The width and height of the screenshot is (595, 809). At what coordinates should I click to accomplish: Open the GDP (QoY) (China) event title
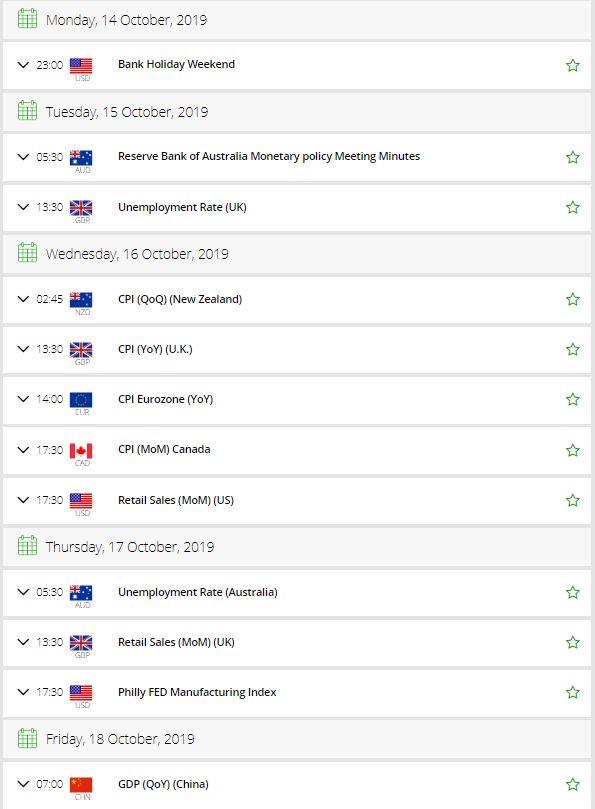tap(164, 784)
